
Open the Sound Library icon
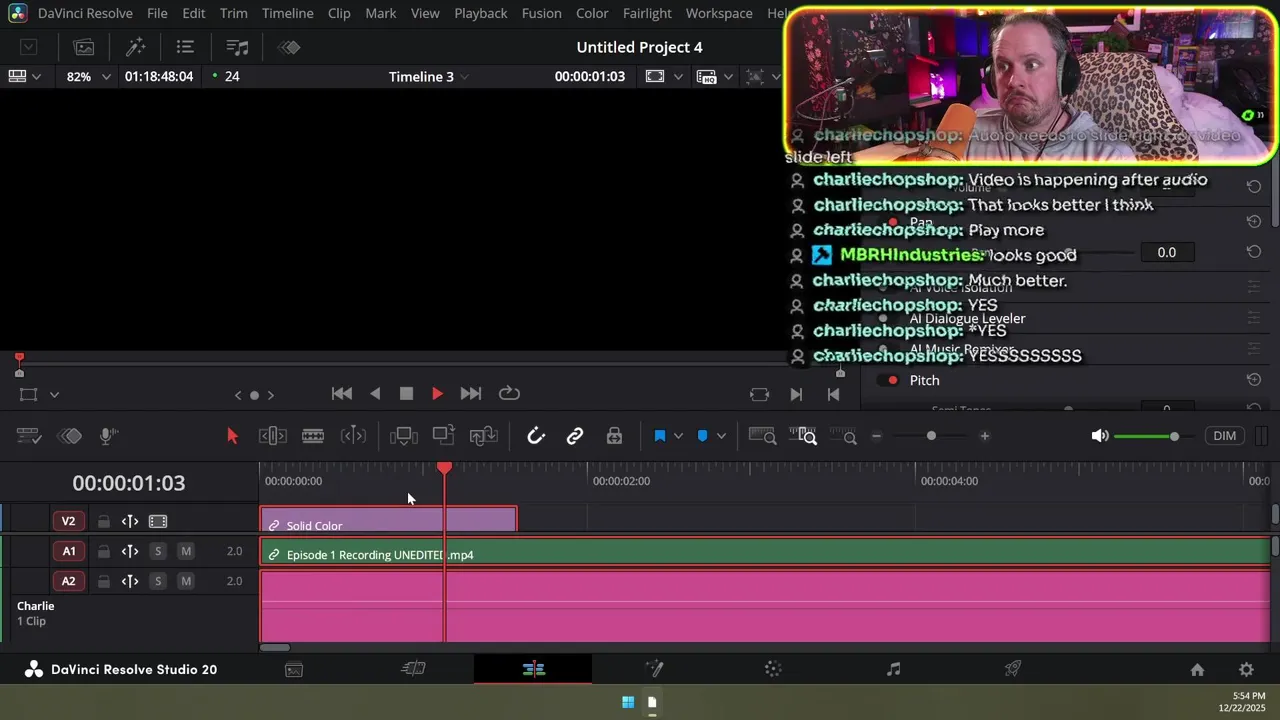237,47
